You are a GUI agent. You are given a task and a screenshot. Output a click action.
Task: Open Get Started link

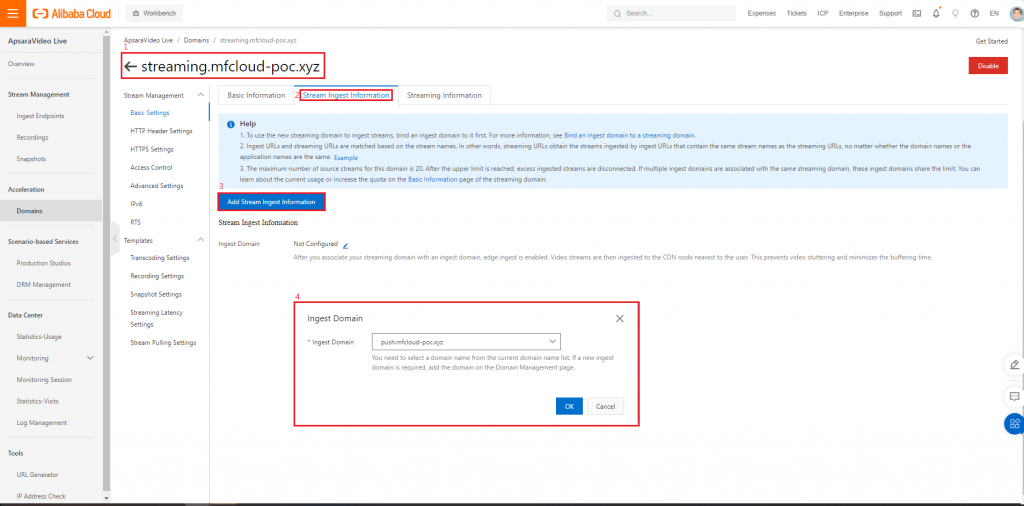click(x=991, y=41)
